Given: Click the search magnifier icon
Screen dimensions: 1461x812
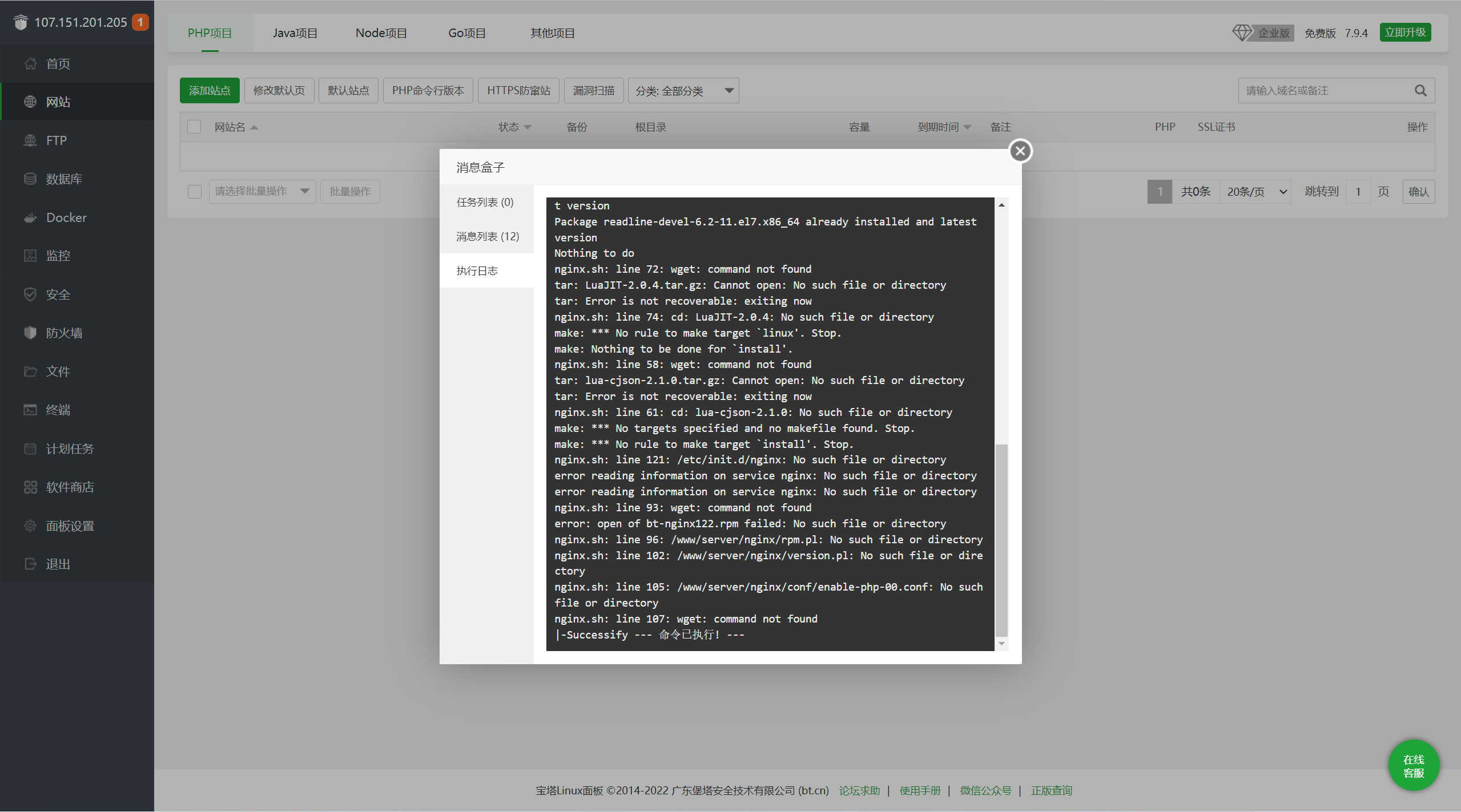Looking at the screenshot, I should tap(1420, 91).
